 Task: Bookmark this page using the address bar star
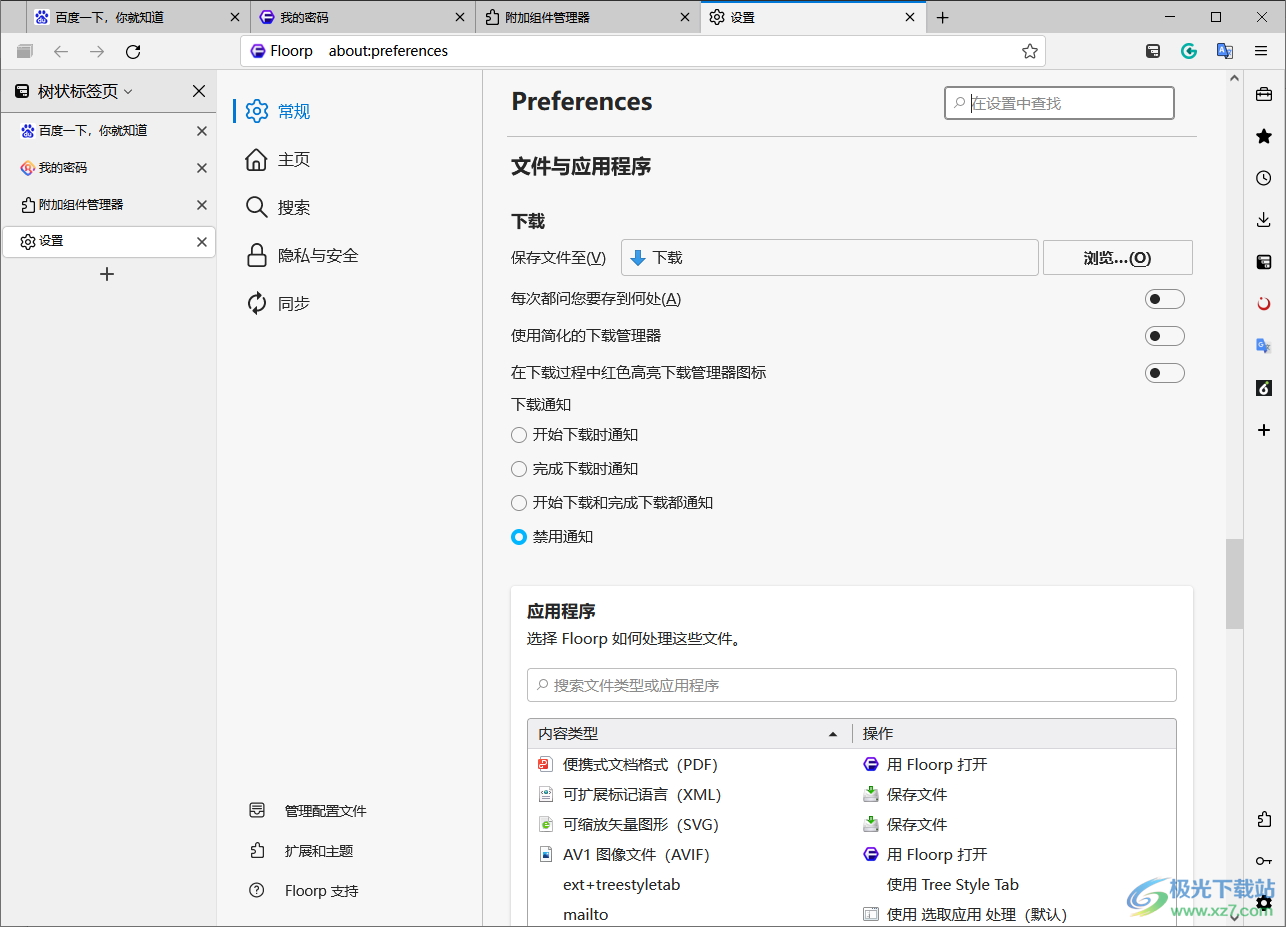pos(1030,50)
